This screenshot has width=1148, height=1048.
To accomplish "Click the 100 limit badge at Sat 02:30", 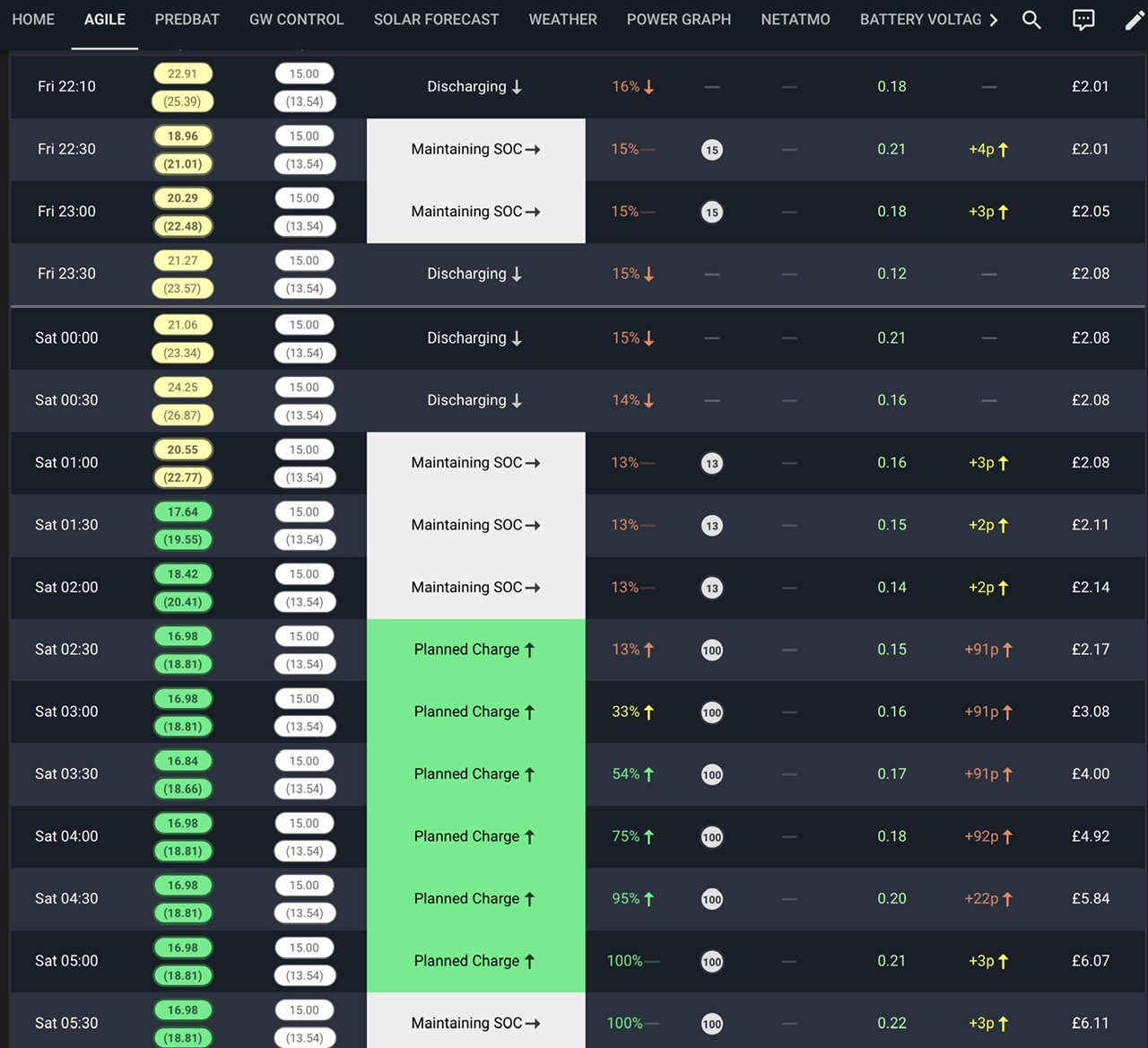I will [712, 650].
